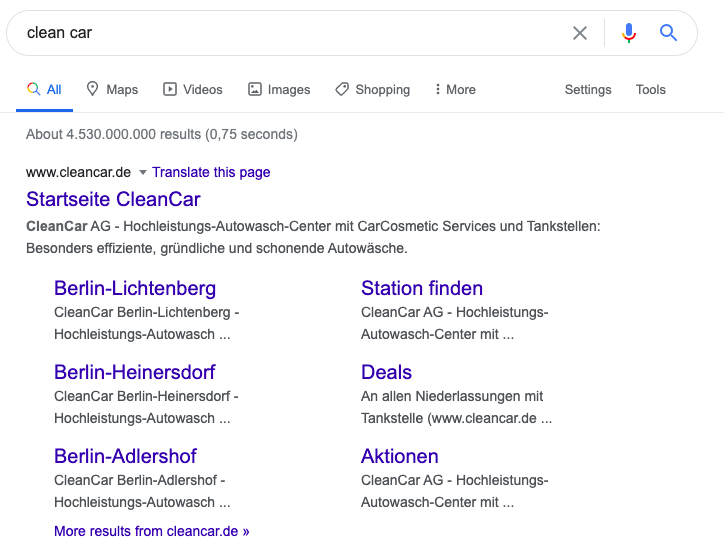Start voice search with the microphone icon
724x552 pixels.
point(628,33)
